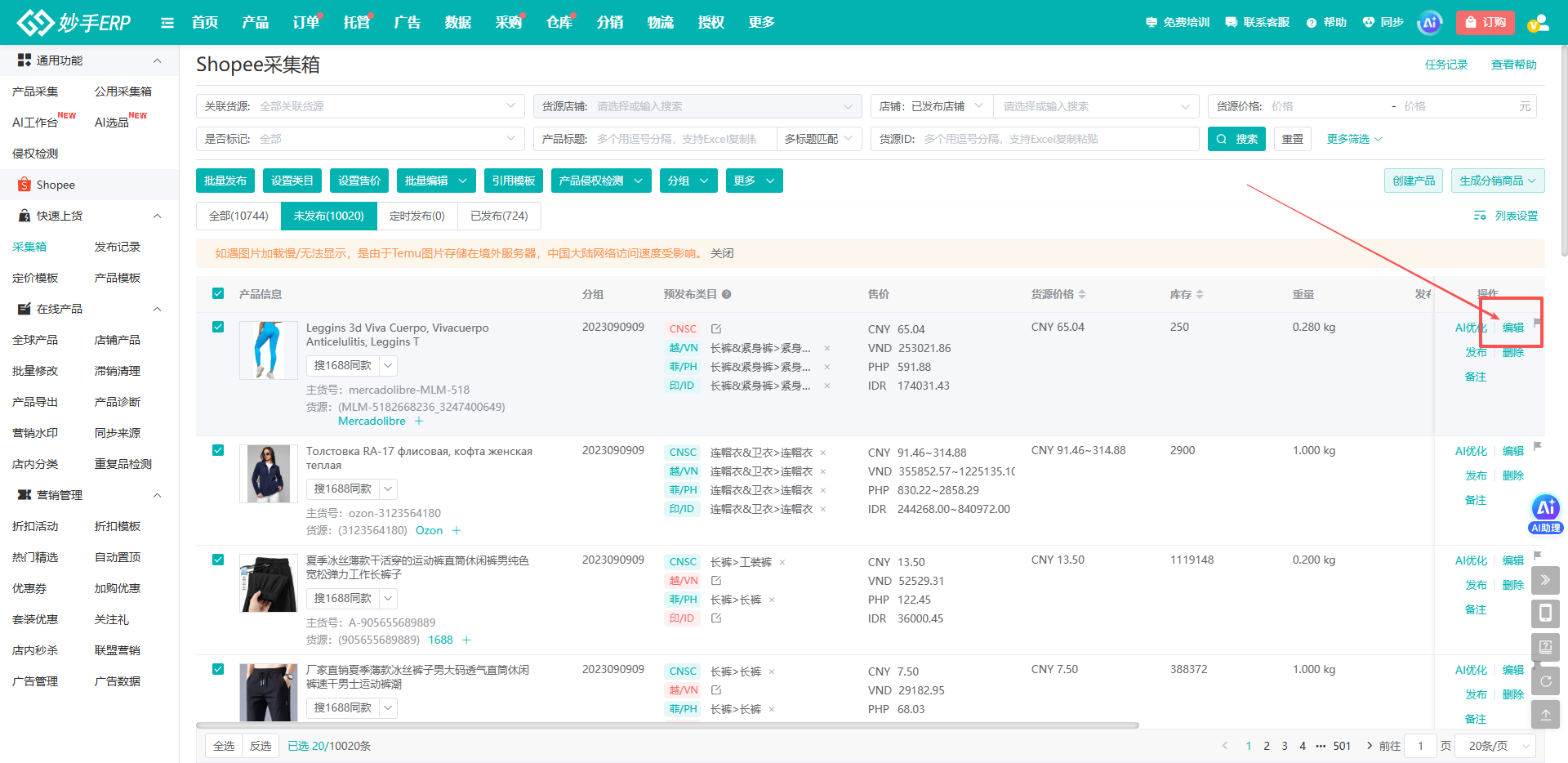Open the 列表设置 column settings icon
This screenshot has width=1568, height=763.
1480,216
